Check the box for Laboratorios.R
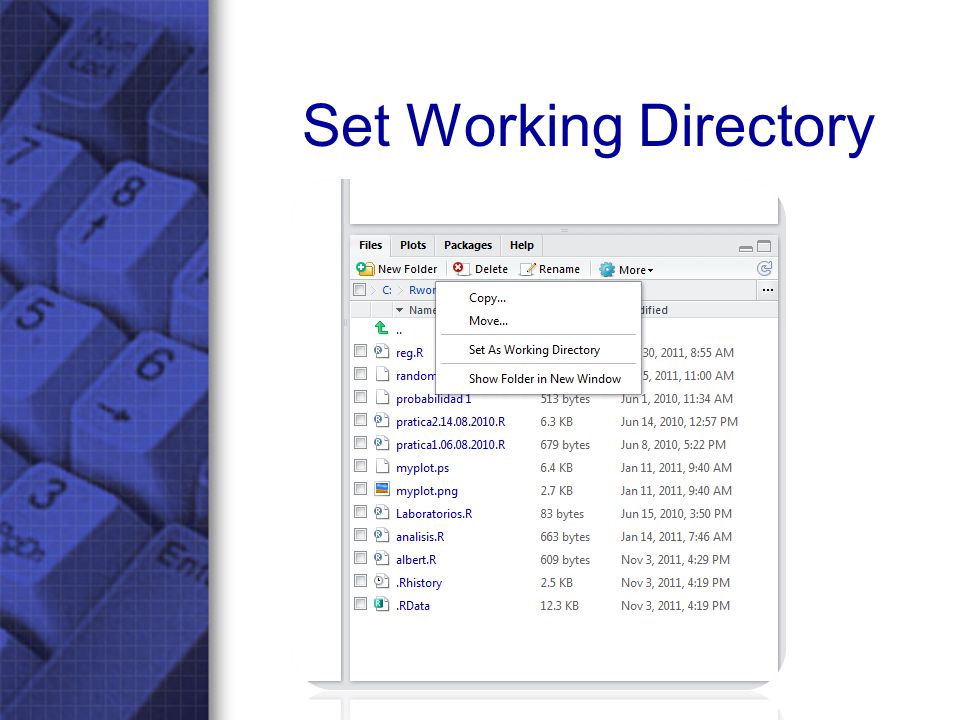The height and width of the screenshot is (720, 960). tap(361, 512)
